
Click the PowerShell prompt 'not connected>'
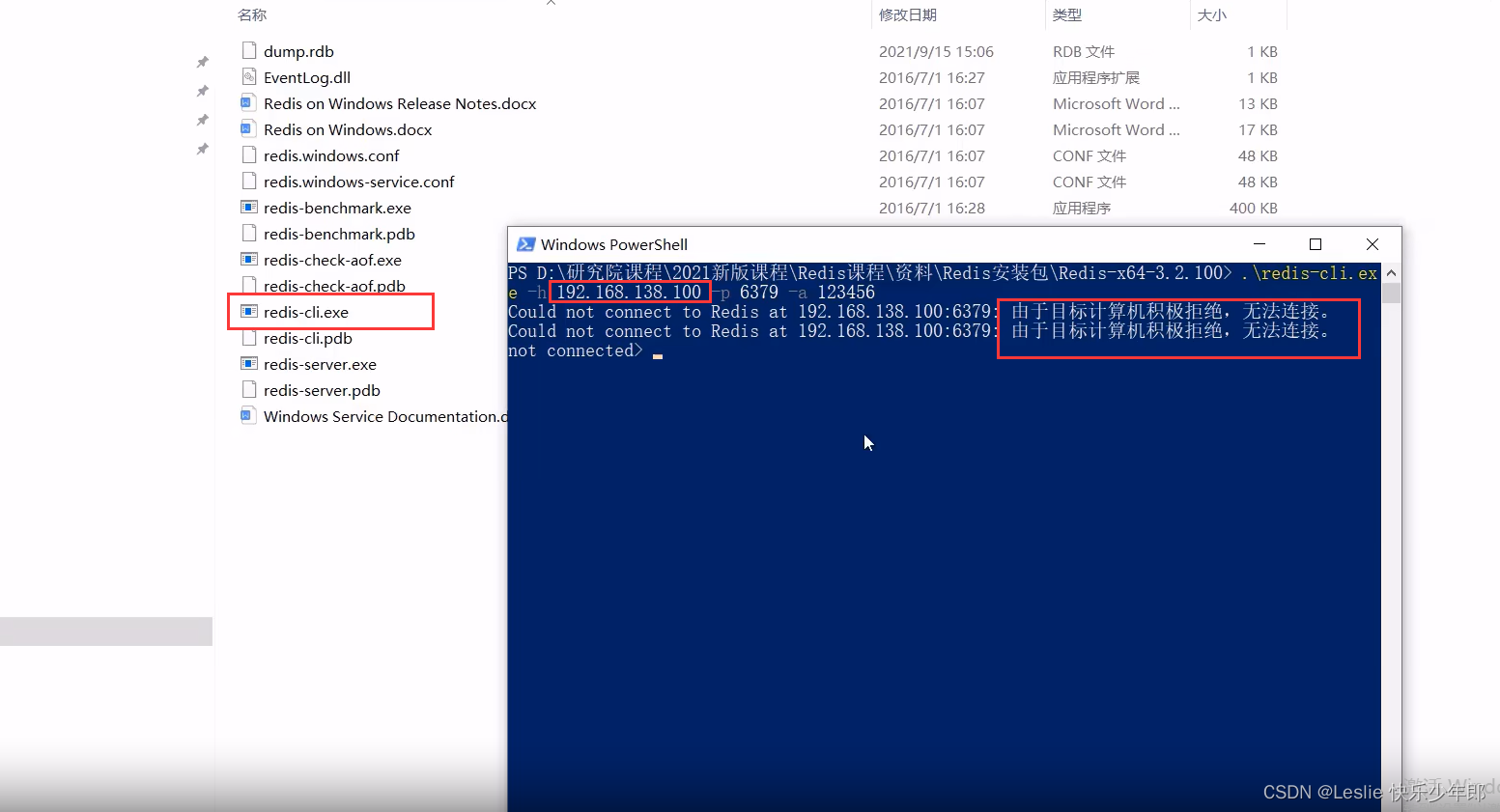click(576, 350)
